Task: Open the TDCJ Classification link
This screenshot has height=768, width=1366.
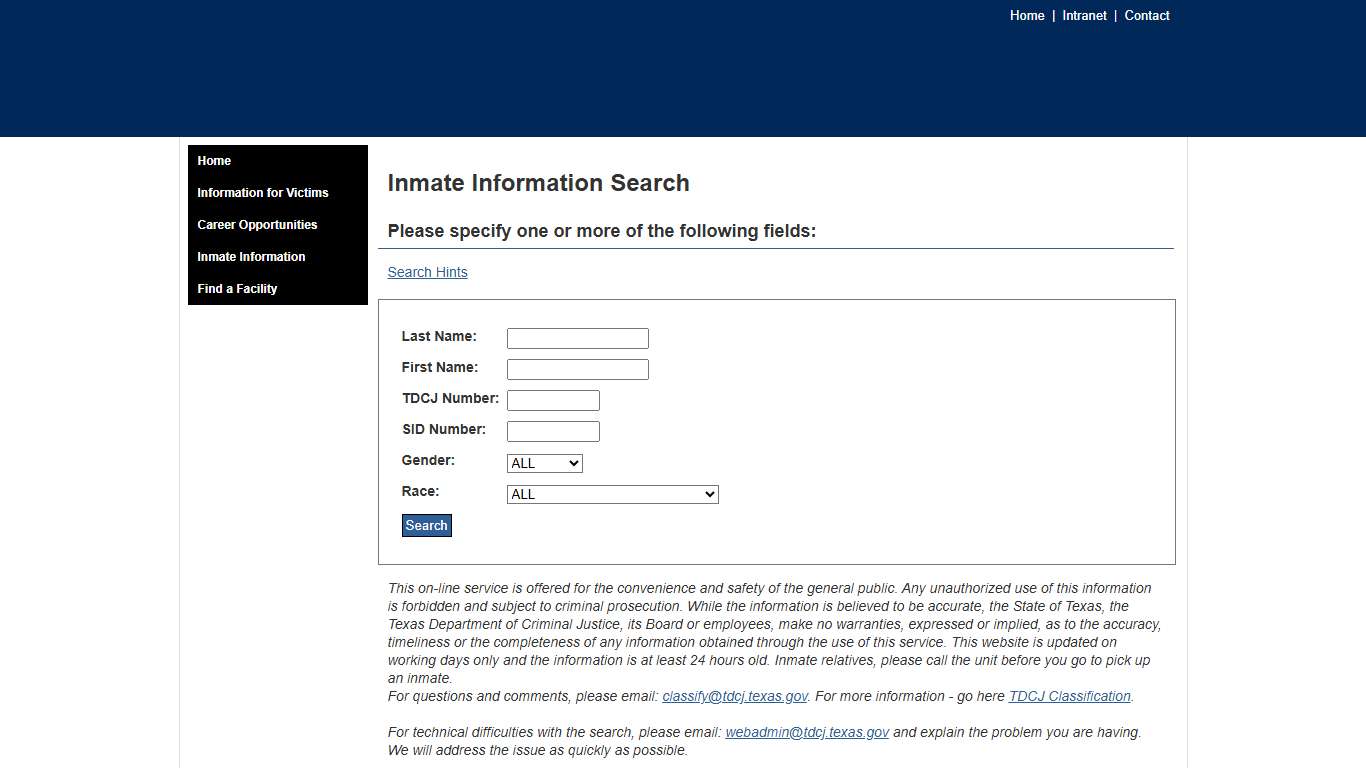Action: point(1069,696)
